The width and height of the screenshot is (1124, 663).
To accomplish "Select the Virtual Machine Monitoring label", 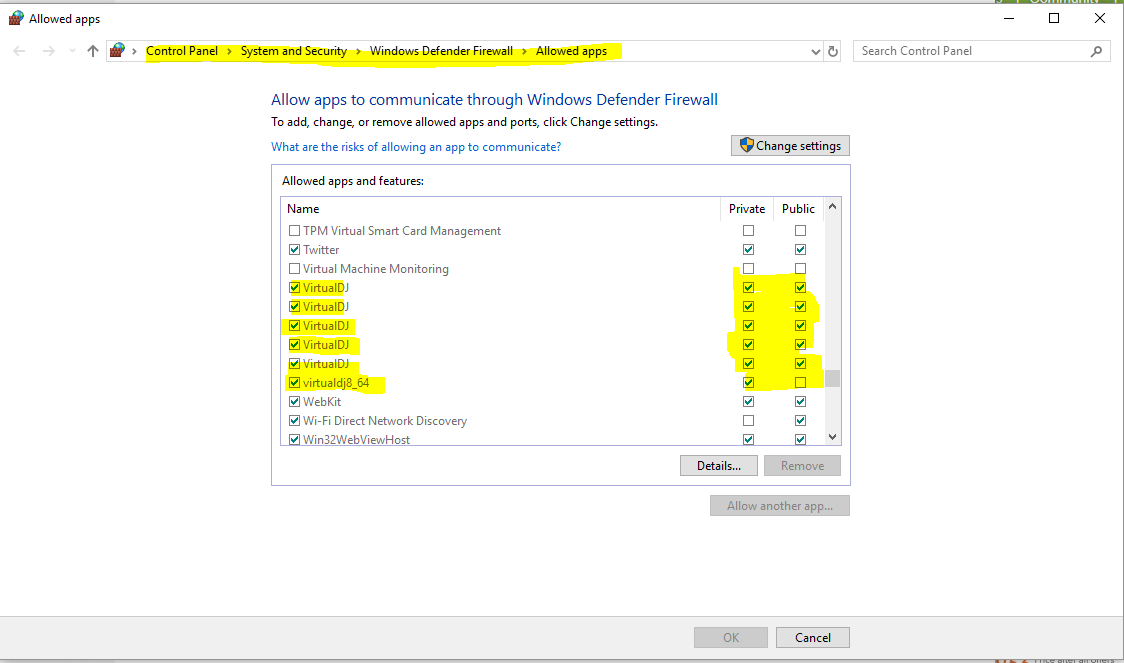I will [376, 269].
